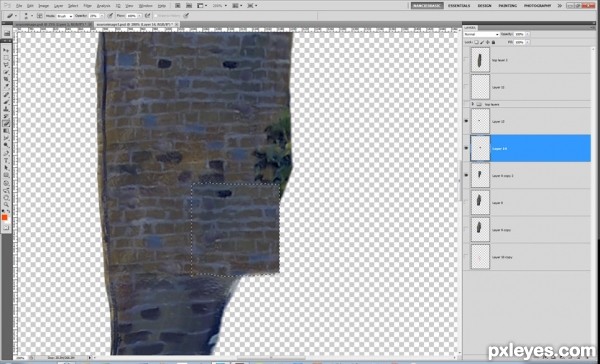The image size is (600, 364).
Task: Open the Layer menu
Action: 59,6
